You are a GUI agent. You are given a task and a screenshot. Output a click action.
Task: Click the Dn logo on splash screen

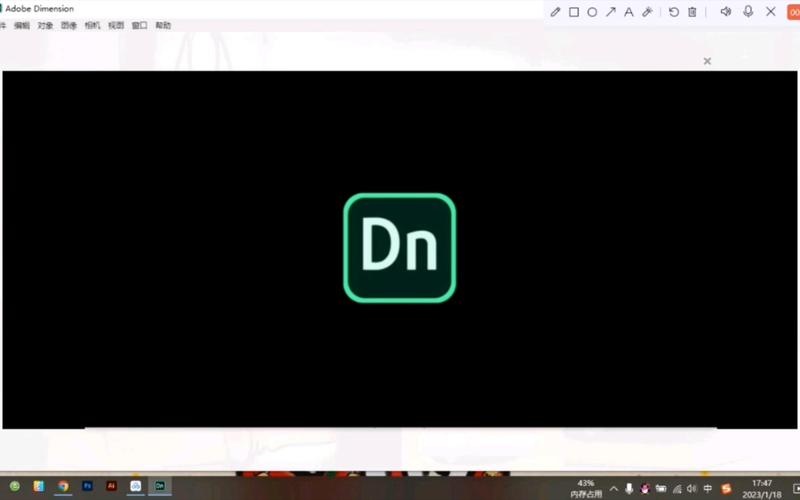pyautogui.click(x=399, y=248)
